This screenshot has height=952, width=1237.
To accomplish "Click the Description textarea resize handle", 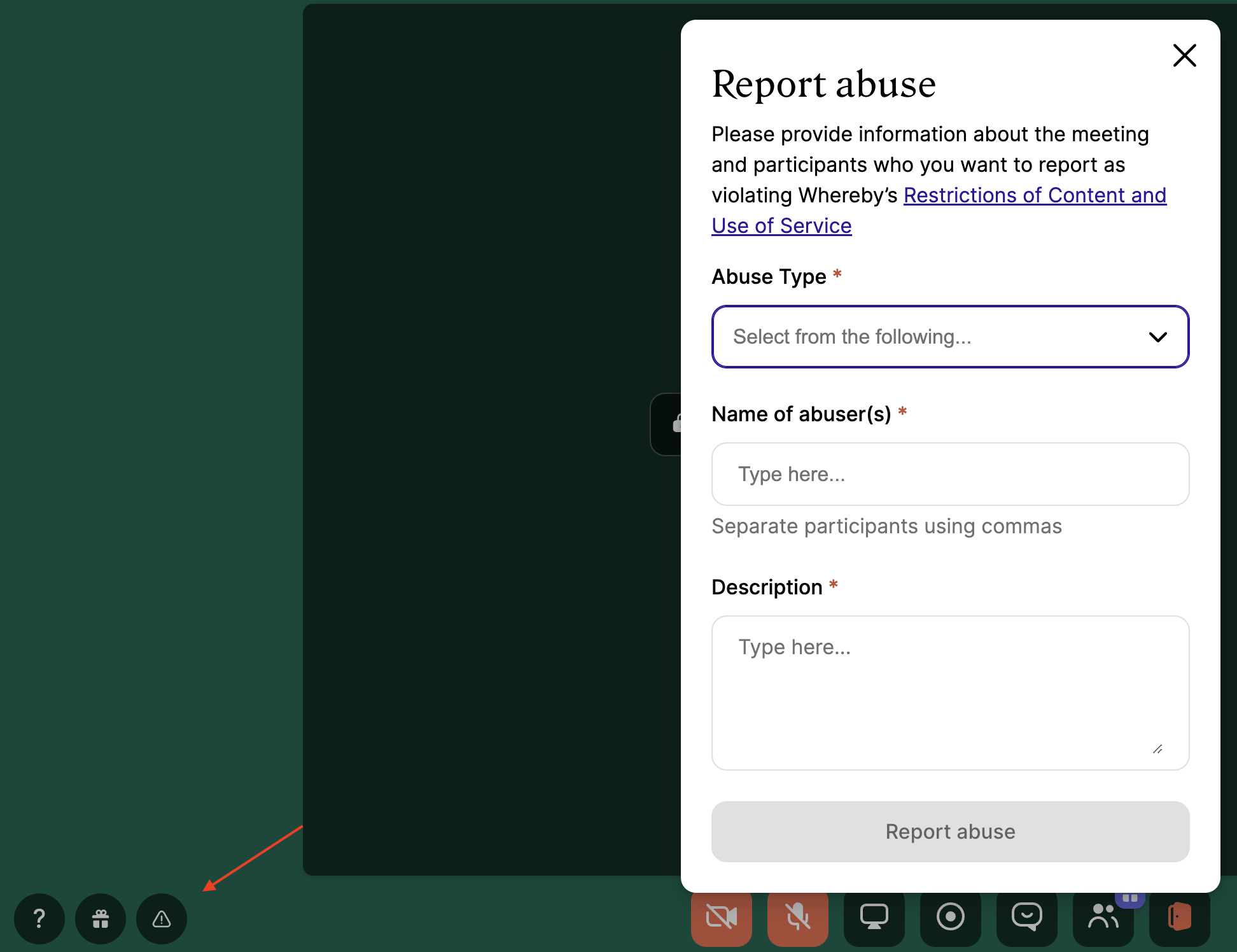I will (x=1157, y=749).
